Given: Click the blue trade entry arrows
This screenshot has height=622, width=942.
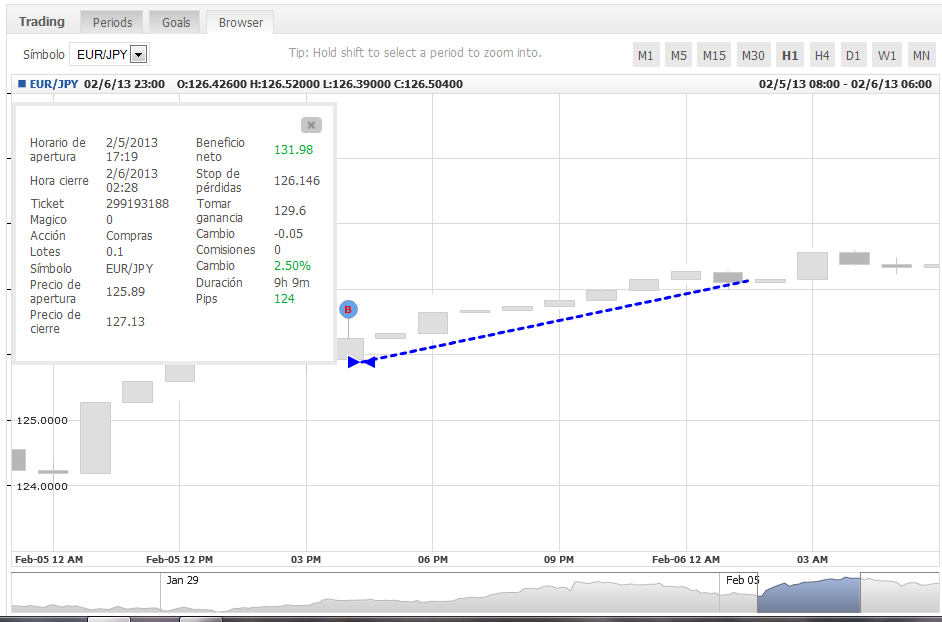Looking at the screenshot, I should [362, 362].
